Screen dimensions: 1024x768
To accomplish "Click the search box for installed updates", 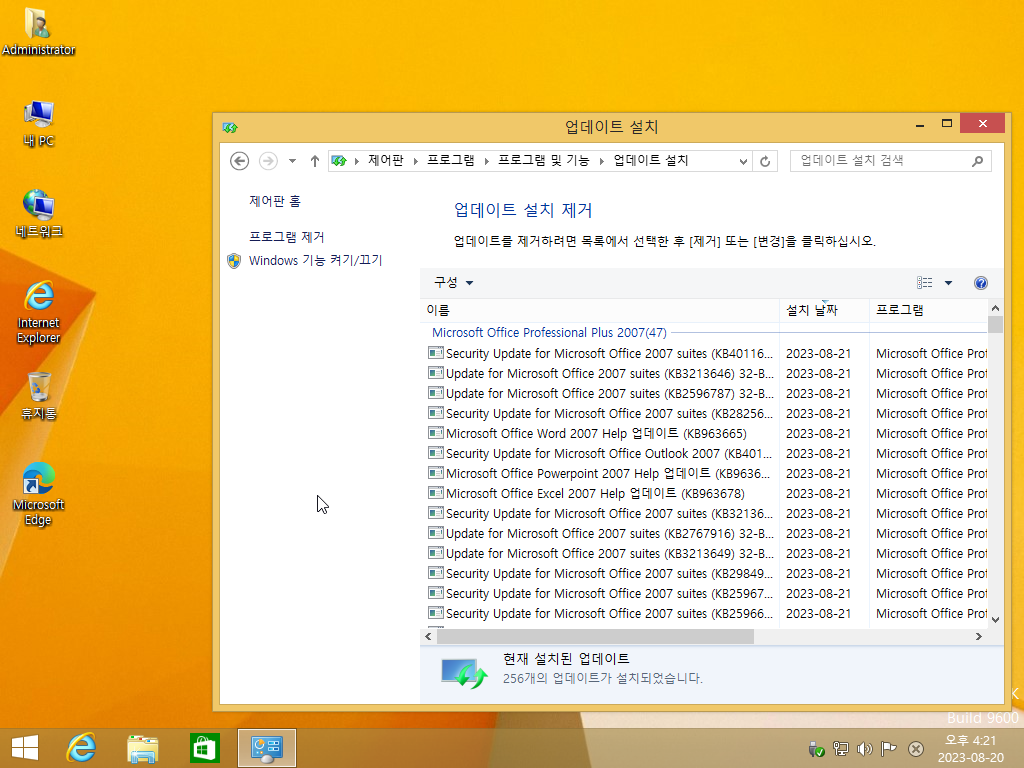I will point(890,161).
